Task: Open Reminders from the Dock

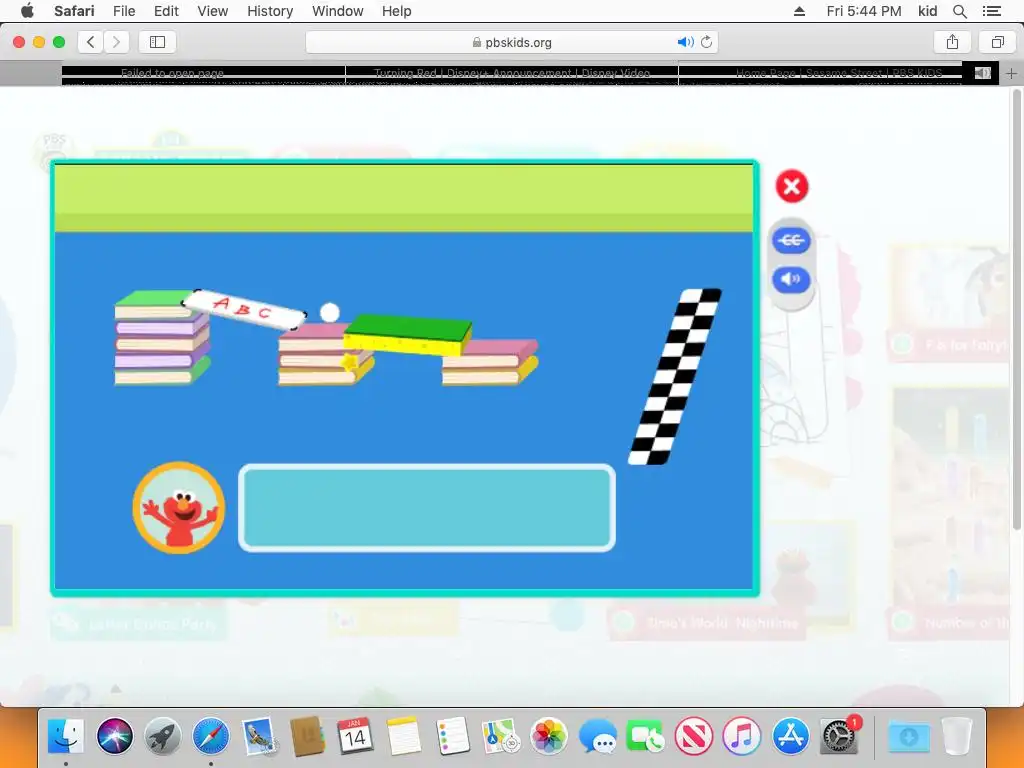Action: [x=452, y=737]
